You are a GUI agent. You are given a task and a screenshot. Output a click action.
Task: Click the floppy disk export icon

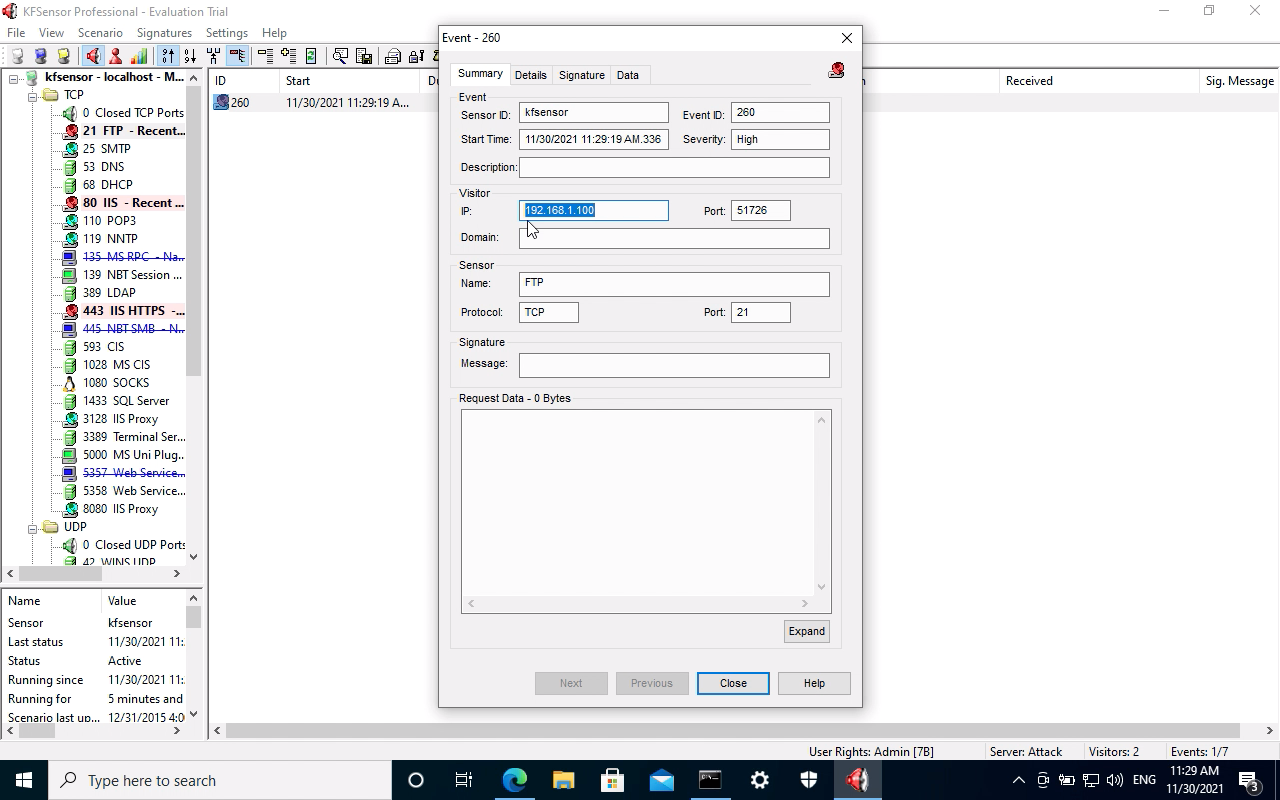[x=364, y=56]
